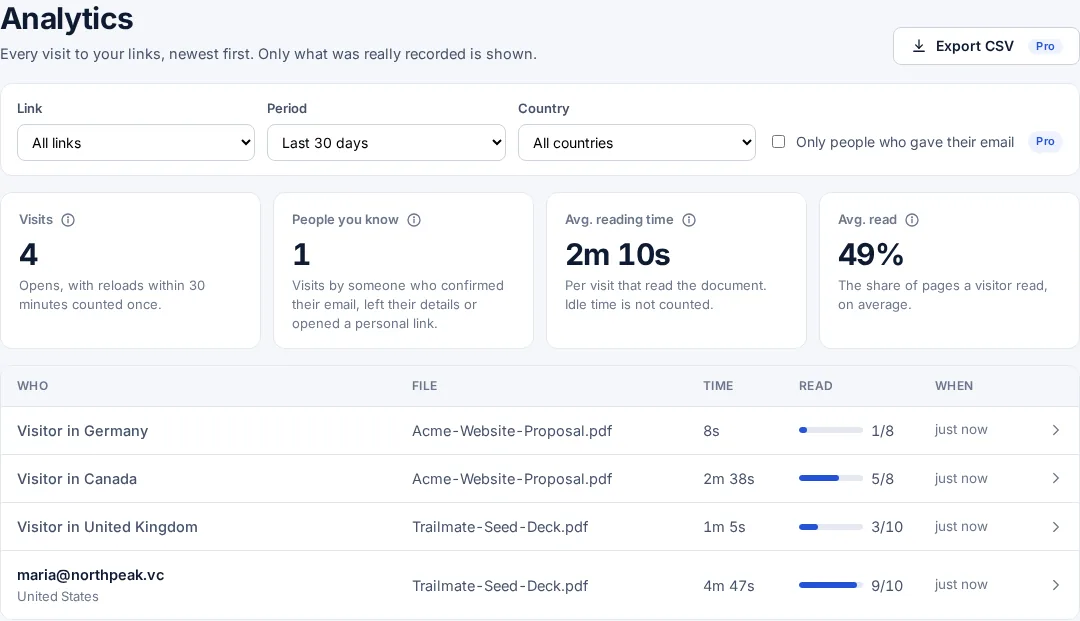The width and height of the screenshot is (1080, 621).
Task: Click Visitor in United Kingdom row name
Action: (107, 527)
